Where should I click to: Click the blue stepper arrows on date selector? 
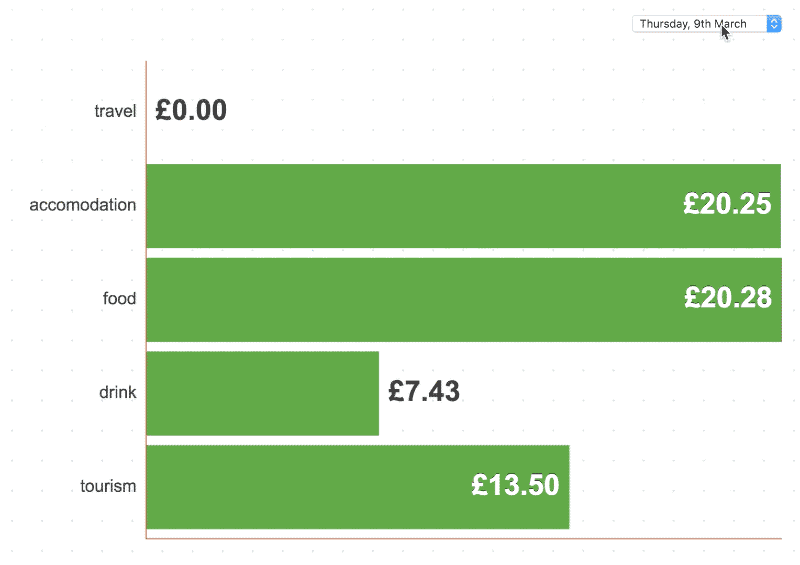coord(774,24)
